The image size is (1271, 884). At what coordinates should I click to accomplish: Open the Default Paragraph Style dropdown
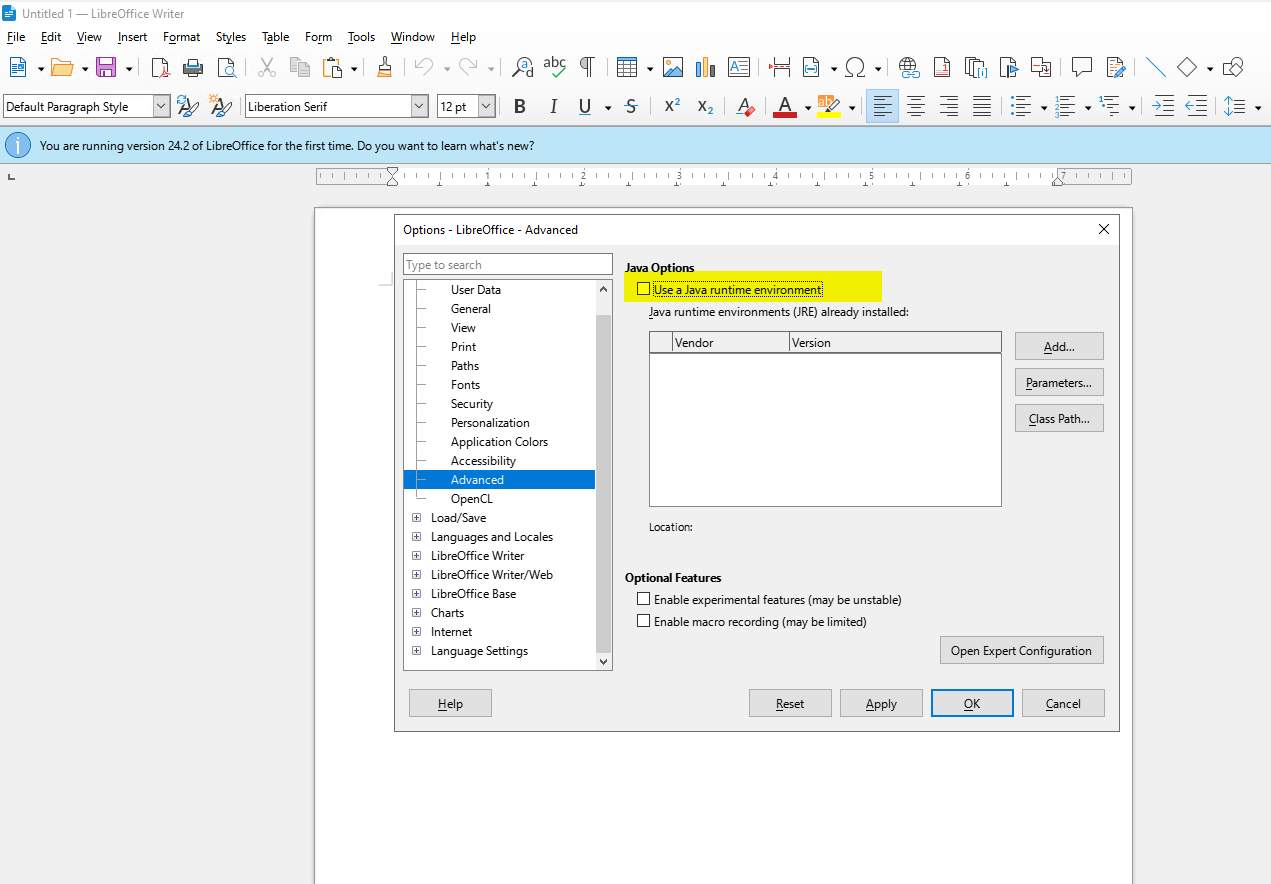pos(161,106)
